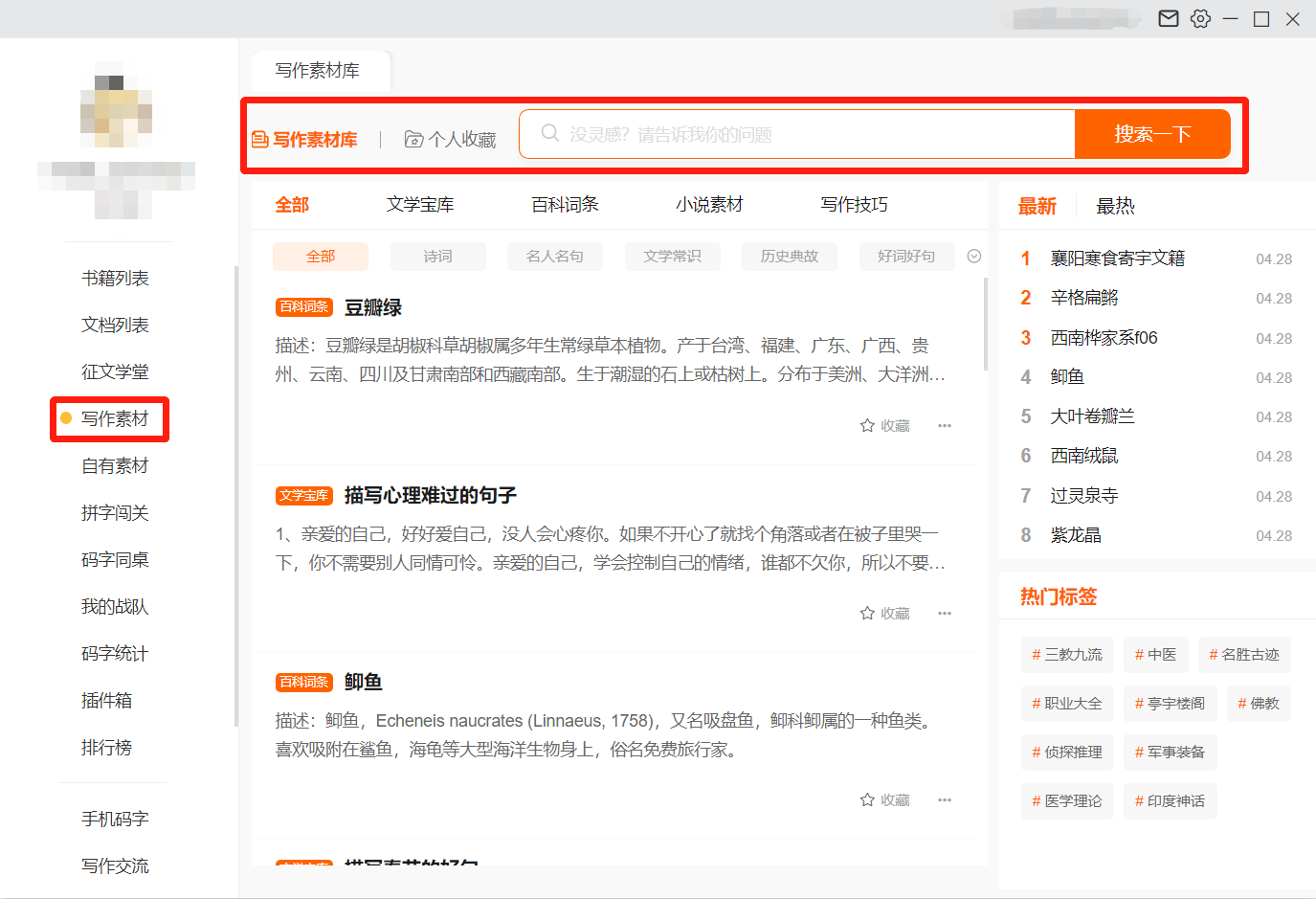Viewport: 1316px width, 899px height.
Task: Switch to 最热 ranking tab
Action: 1115,206
